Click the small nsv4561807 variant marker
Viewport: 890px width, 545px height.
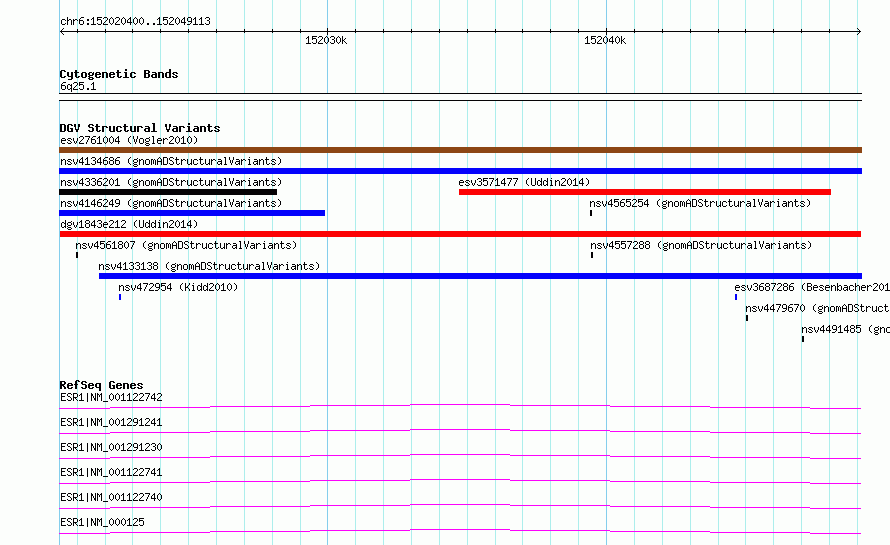[x=77, y=255]
